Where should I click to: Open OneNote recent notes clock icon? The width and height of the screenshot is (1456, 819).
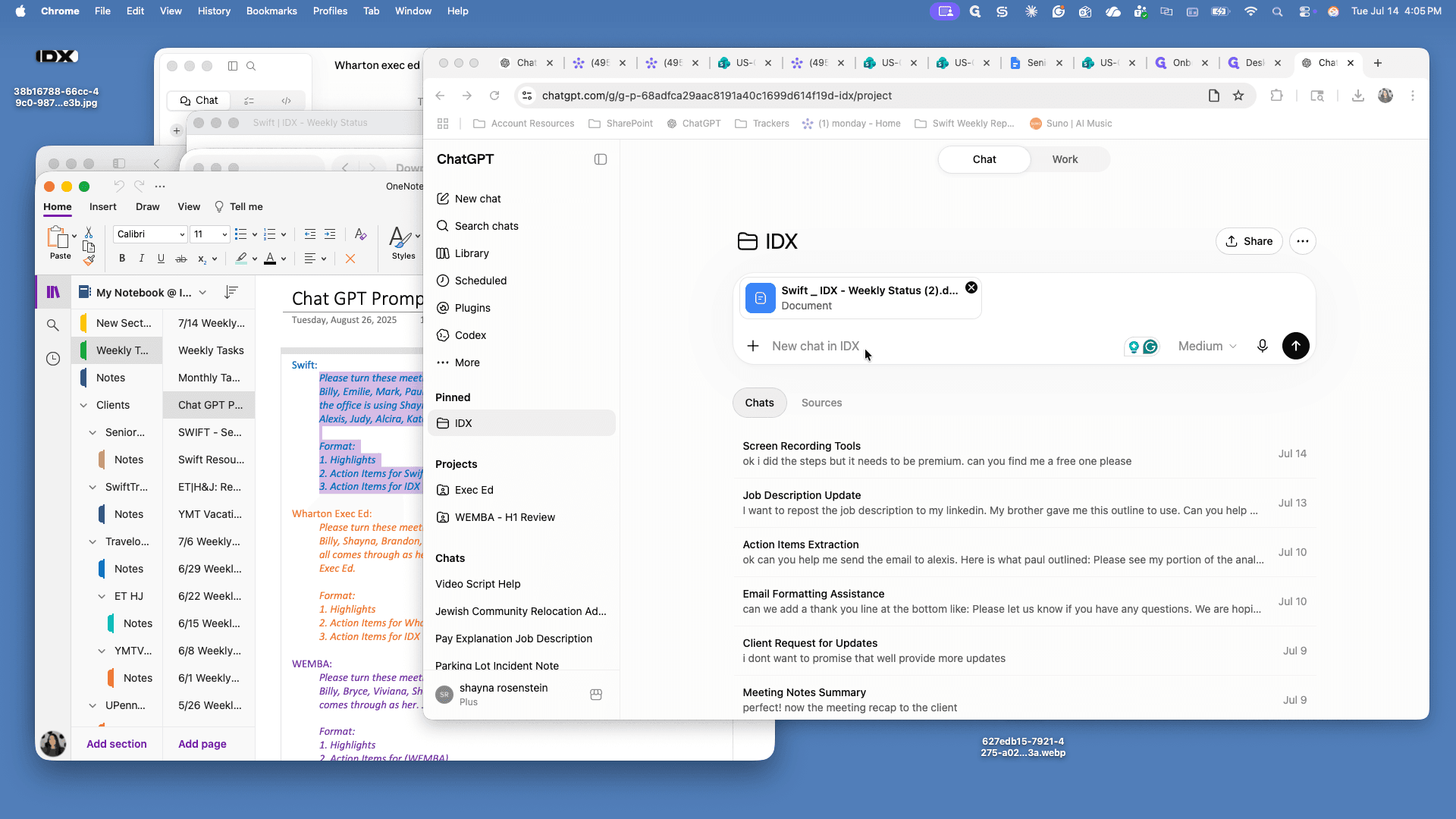click(53, 359)
